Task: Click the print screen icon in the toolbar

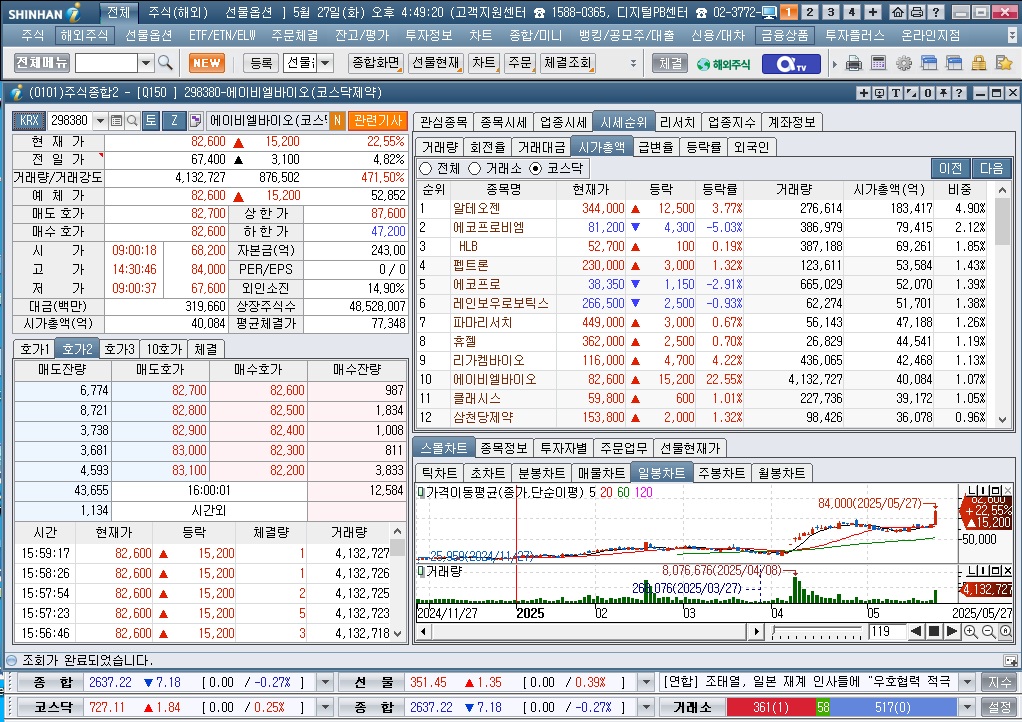Action: [x=853, y=63]
